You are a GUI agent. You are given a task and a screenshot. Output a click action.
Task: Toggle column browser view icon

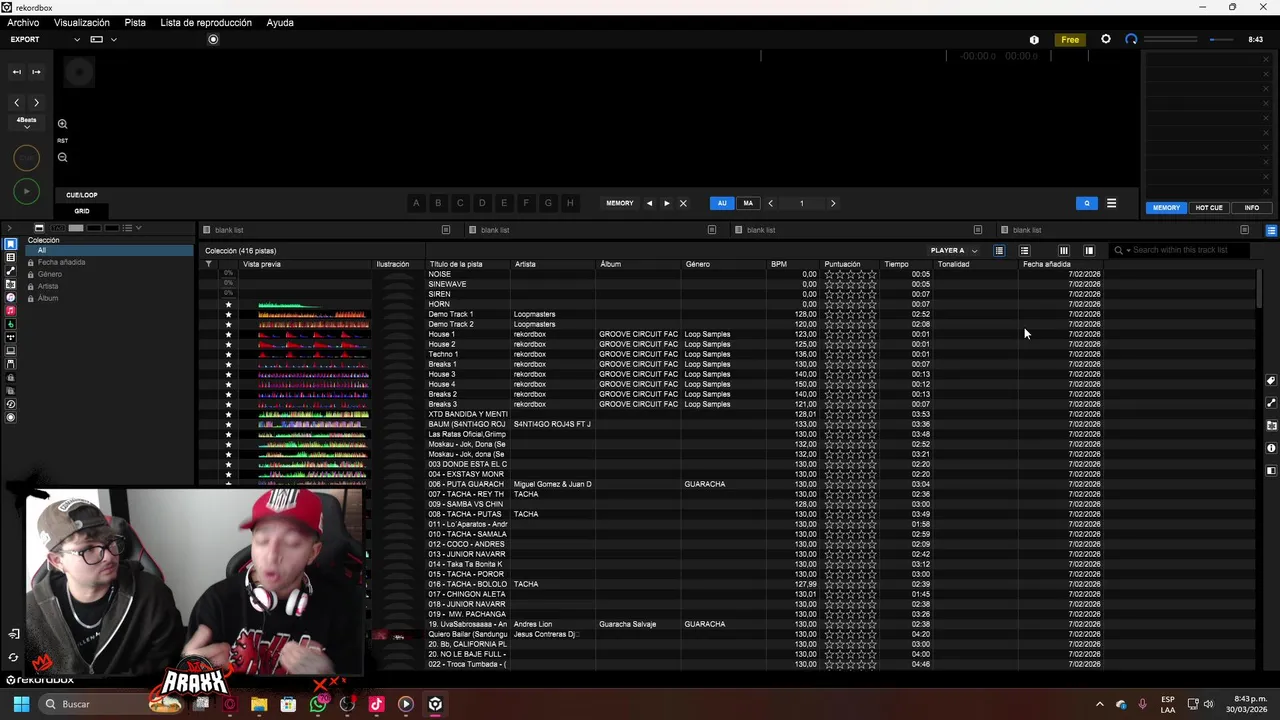click(1063, 251)
